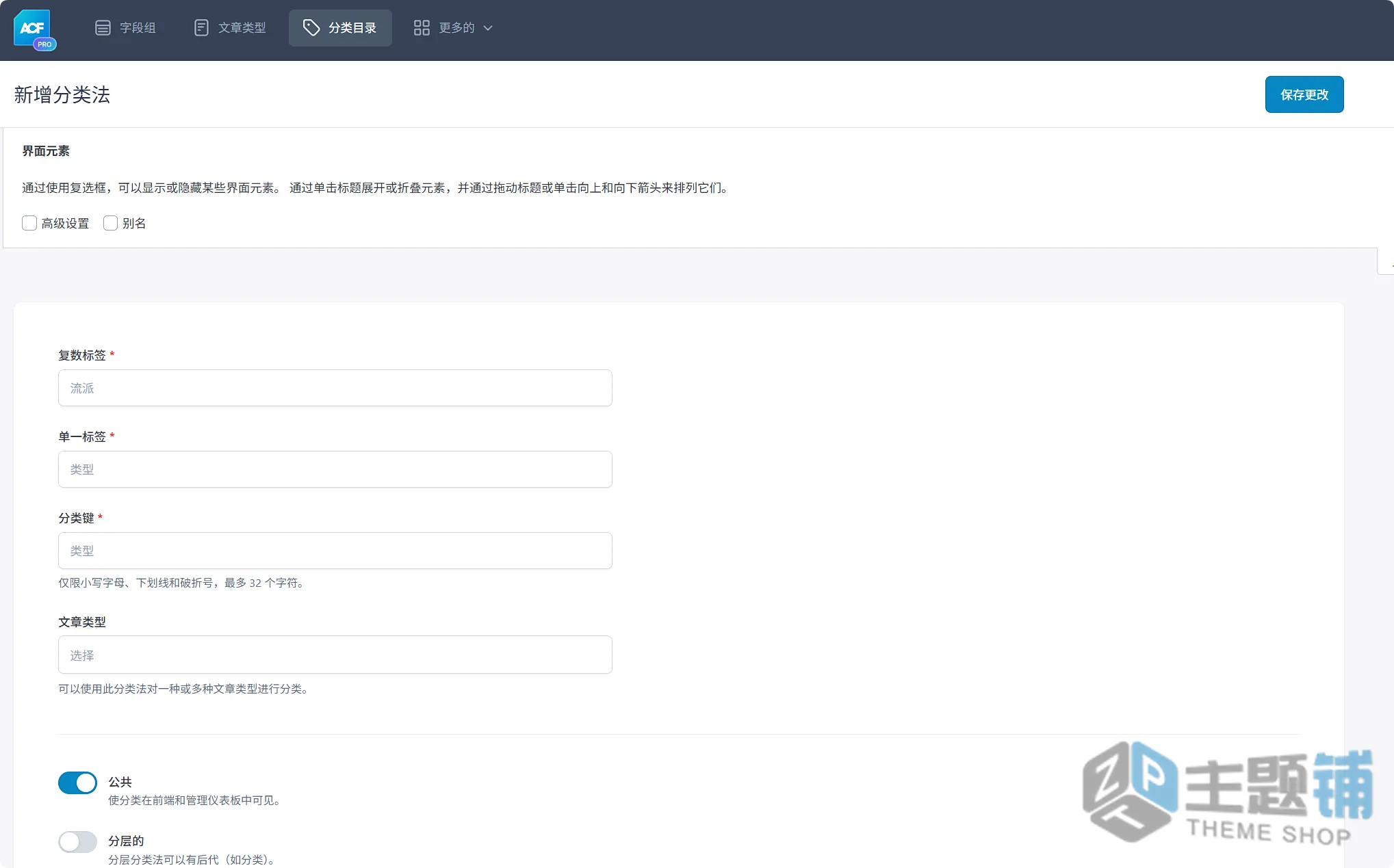Switch to the 分类目录 tab
The width and height of the screenshot is (1394, 868).
340,28
